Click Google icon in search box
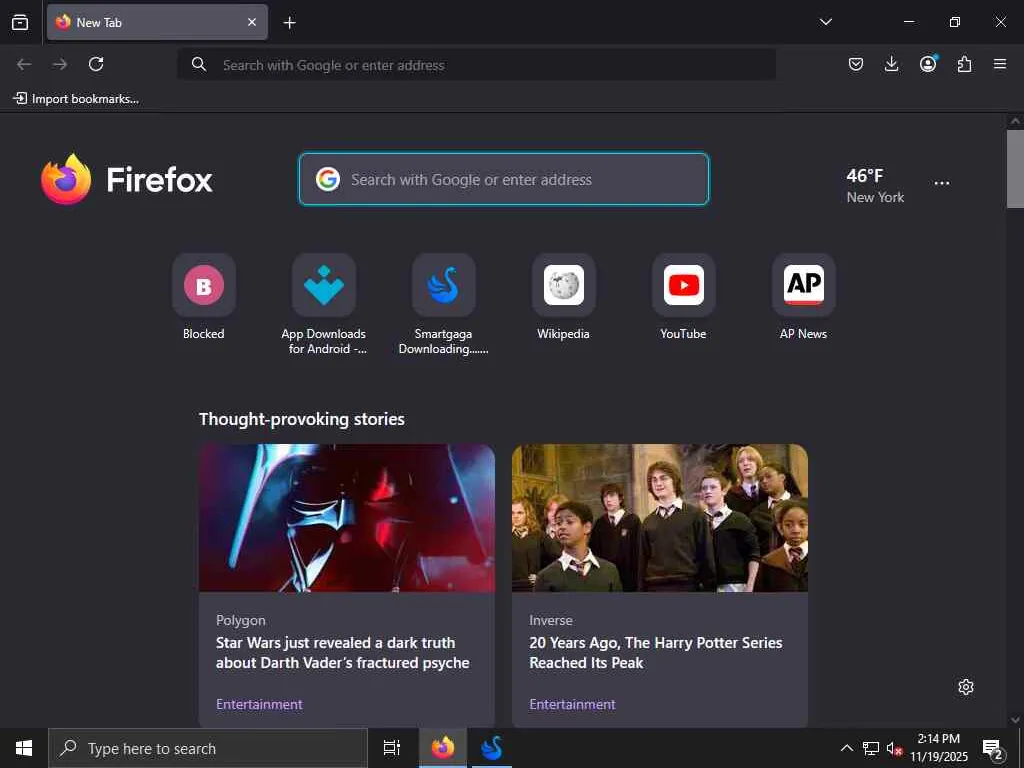Image resolution: width=1024 pixels, height=768 pixels. coord(328,179)
